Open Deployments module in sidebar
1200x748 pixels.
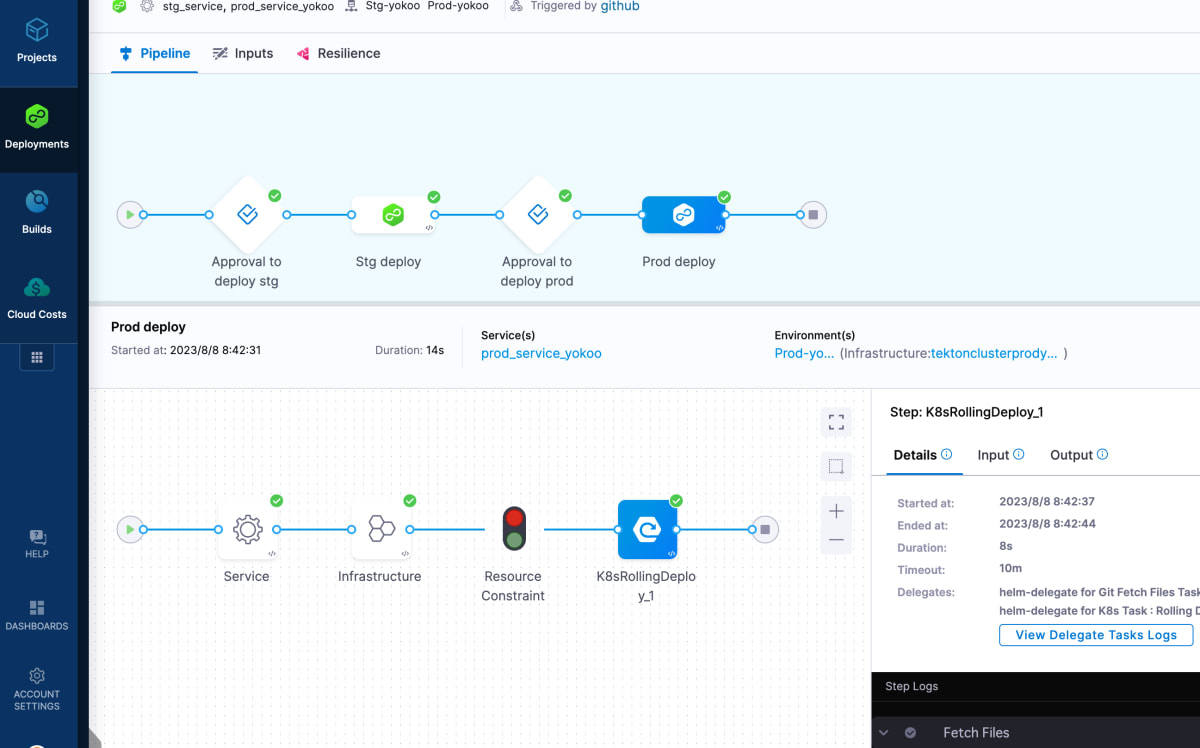pos(37,127)
